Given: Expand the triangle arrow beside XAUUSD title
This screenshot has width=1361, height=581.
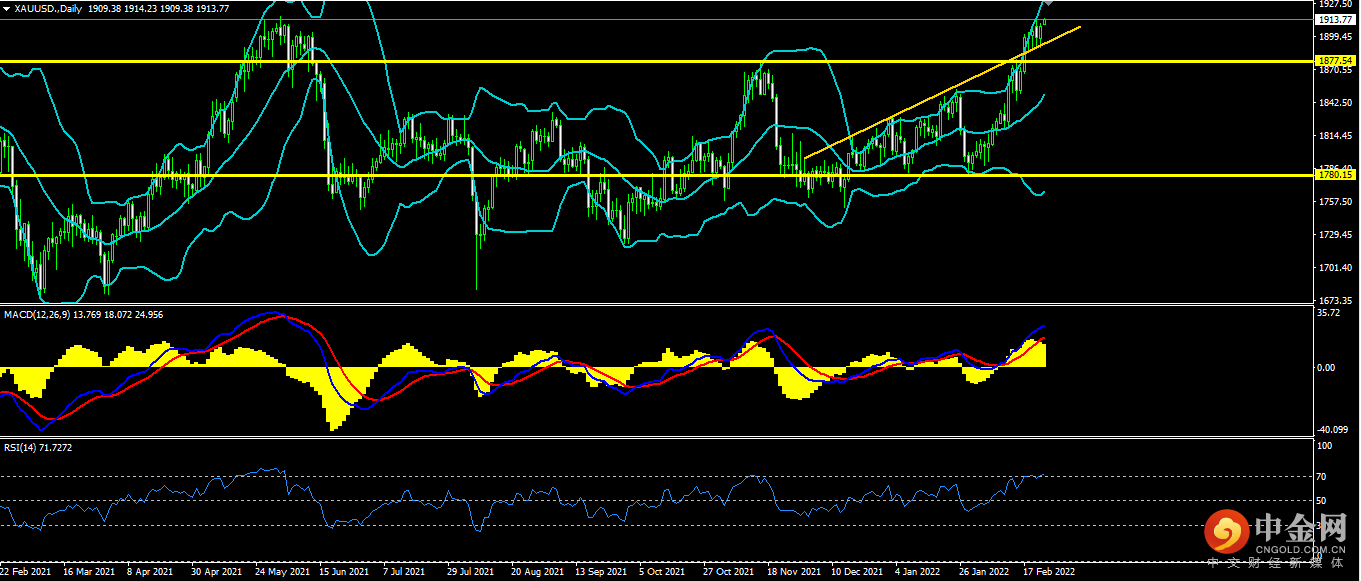Looking at the screenshot, I should tap(6, 7).
